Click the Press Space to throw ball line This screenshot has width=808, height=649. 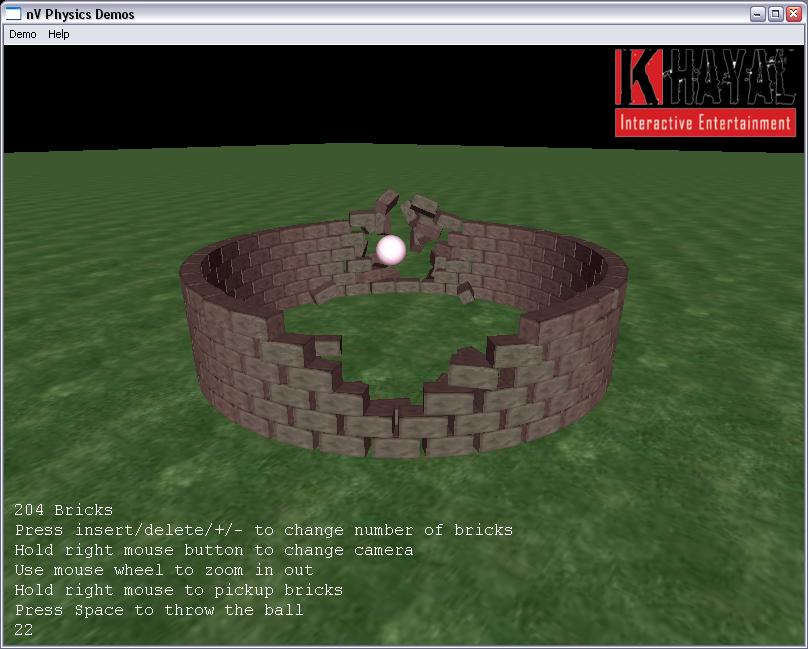click(159, 610)
